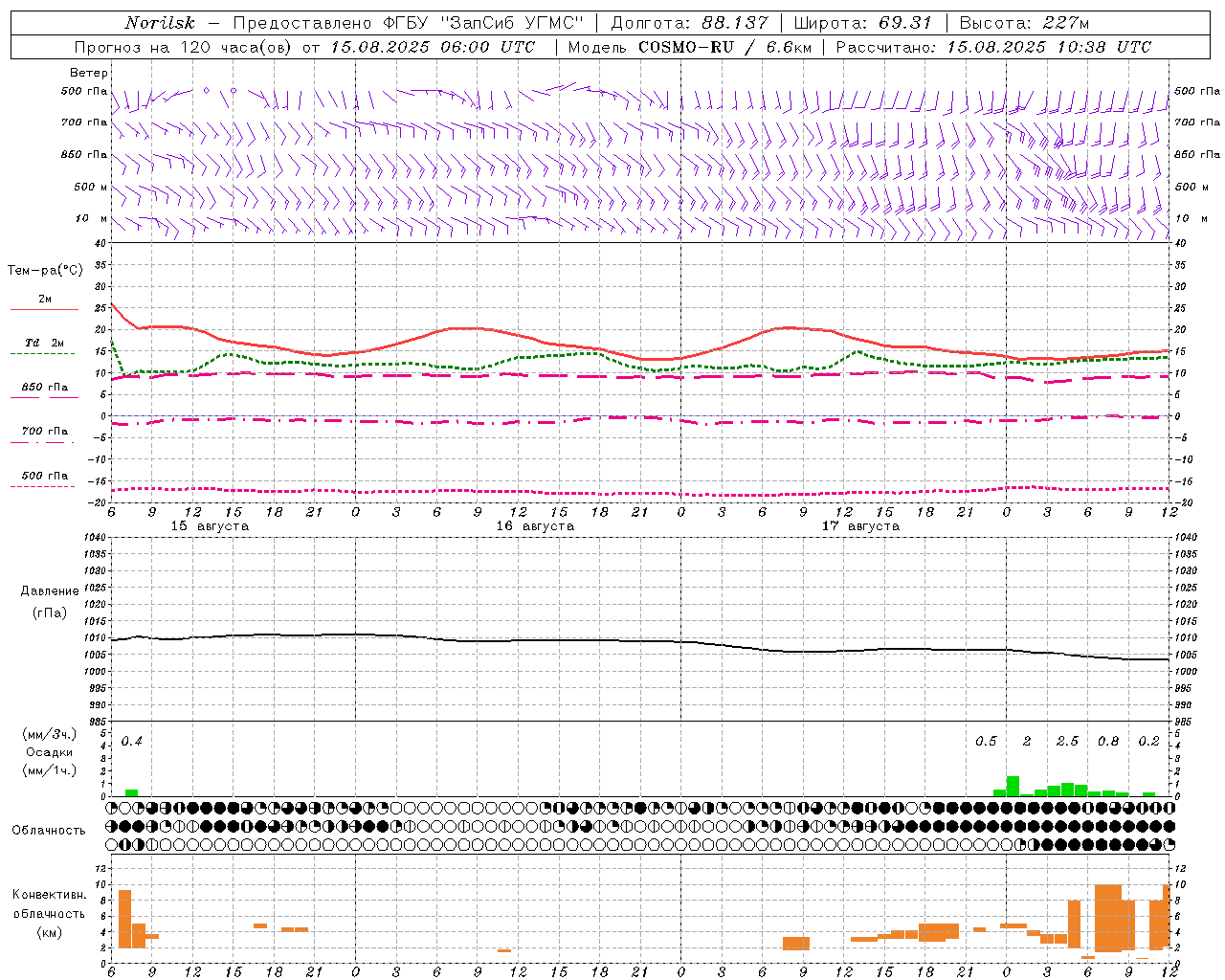Viewport: 1225px width, 980px height.
Task: Click the Norilsk station name in header
Action: click(x=160, y=23)
